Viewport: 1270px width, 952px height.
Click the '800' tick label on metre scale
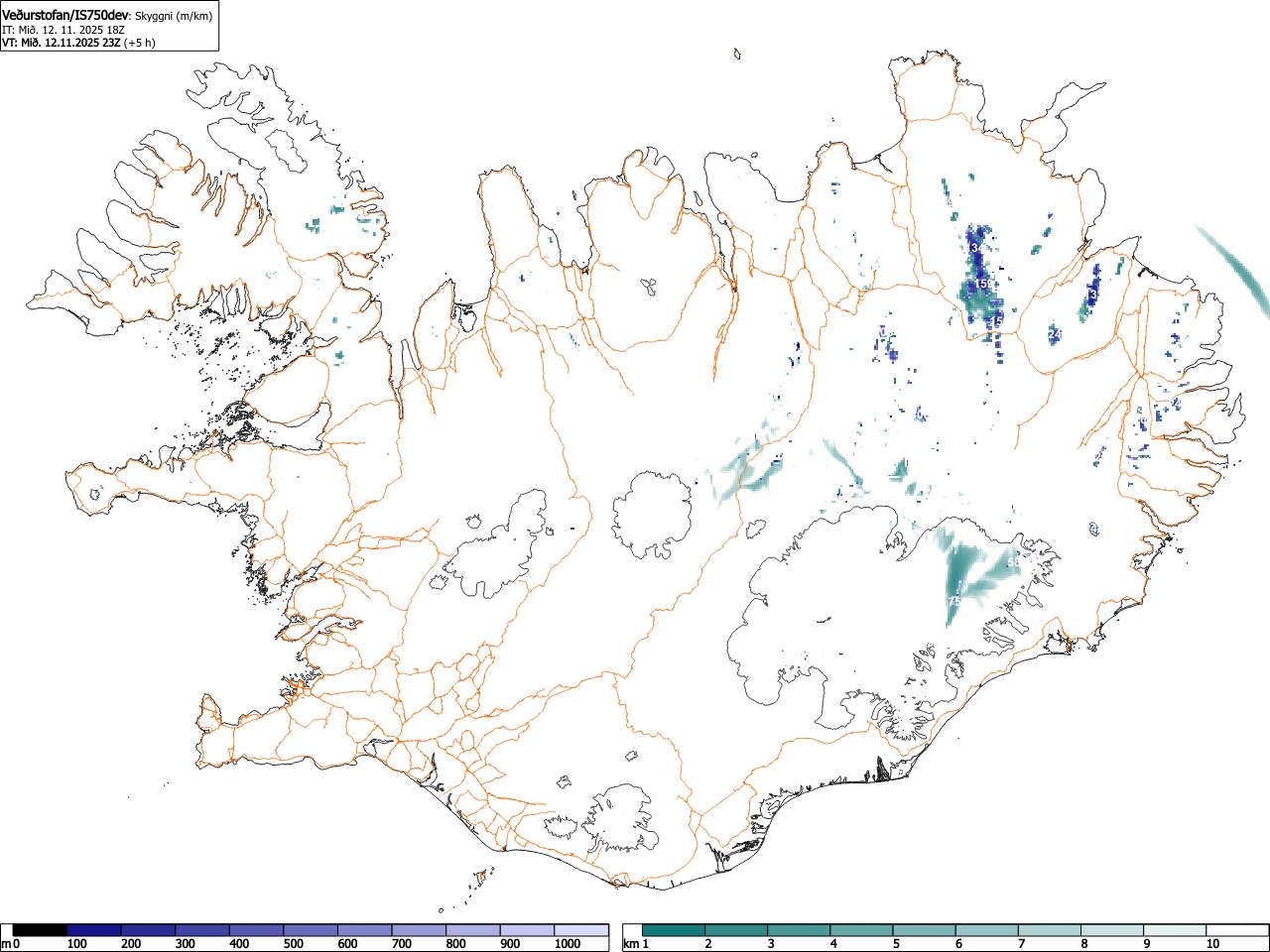(454, 944)
